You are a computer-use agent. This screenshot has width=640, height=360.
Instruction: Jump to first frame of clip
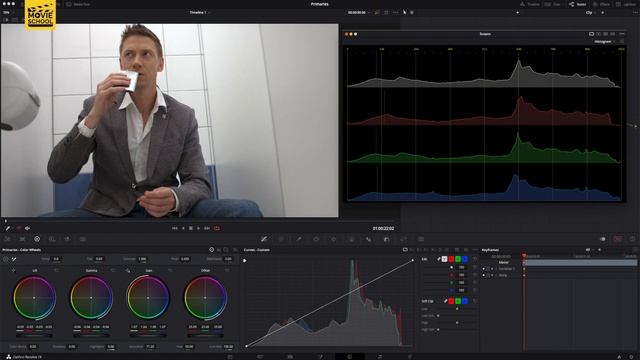[x=175, y=228]
